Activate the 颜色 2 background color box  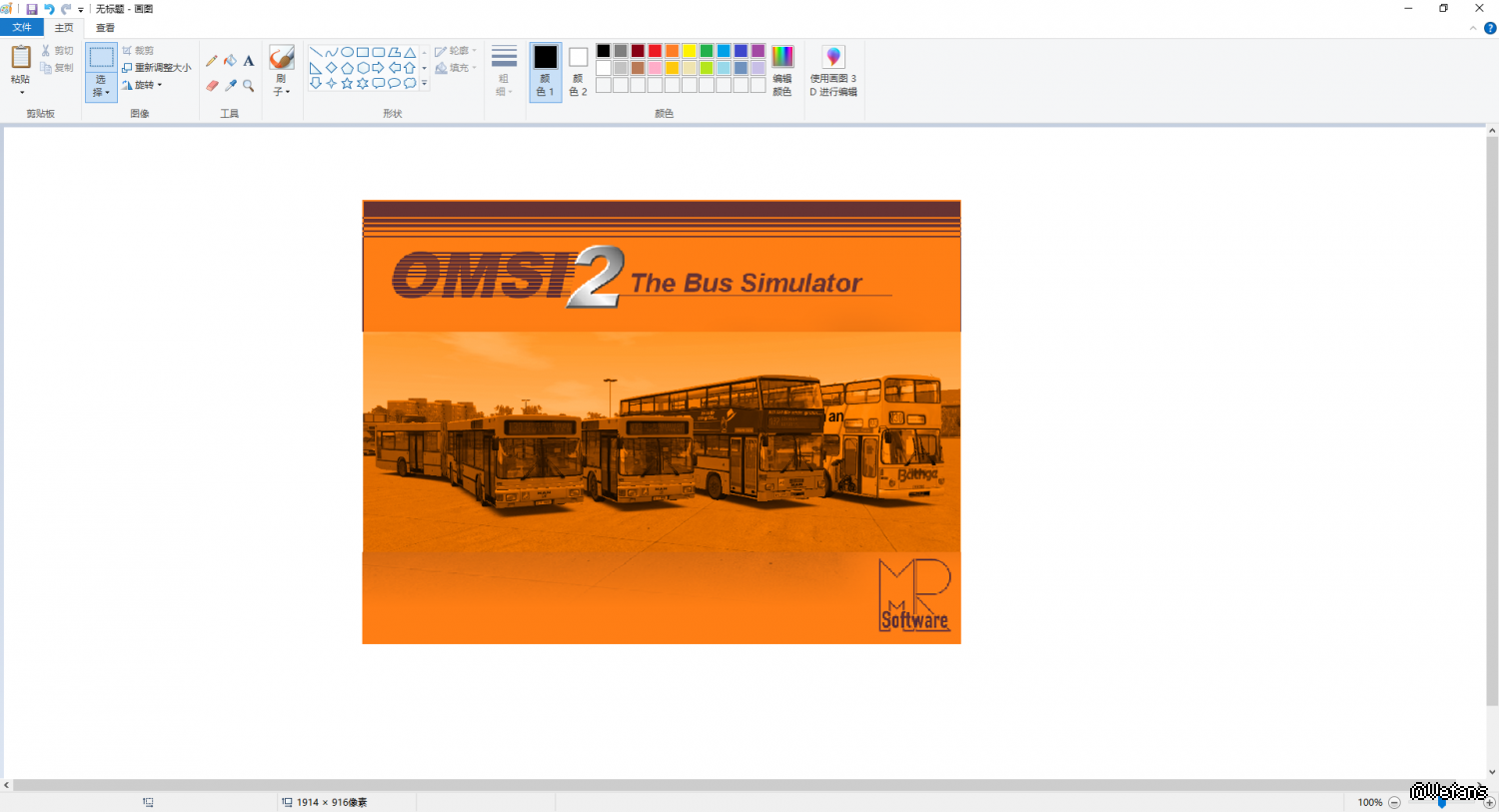[578, 71]
